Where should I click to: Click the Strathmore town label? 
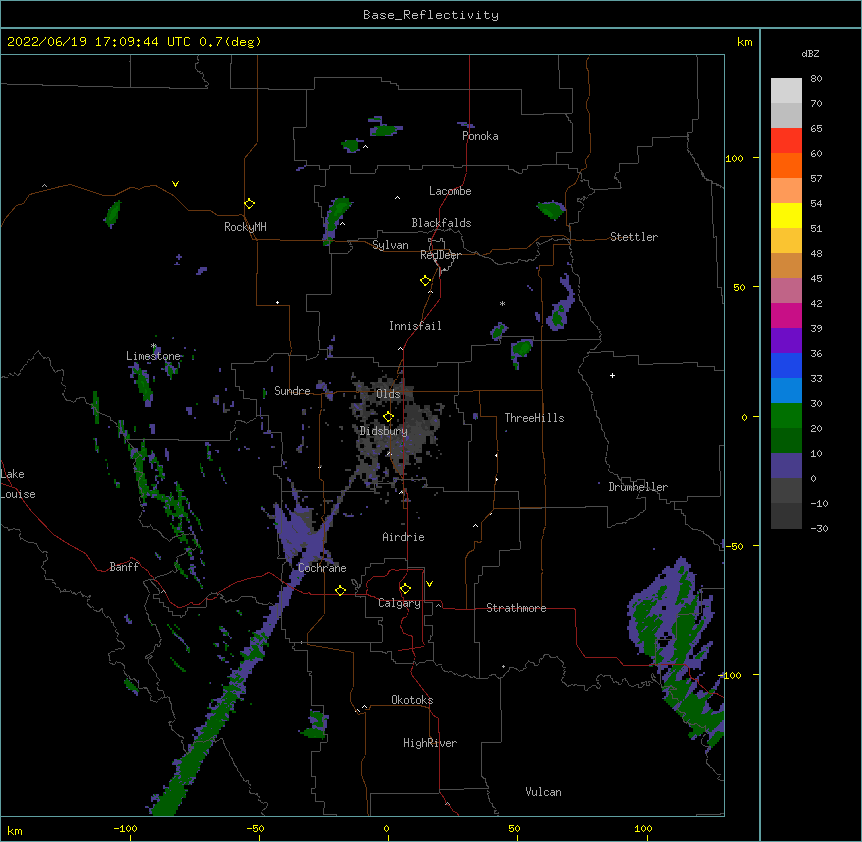click(516, 608)
